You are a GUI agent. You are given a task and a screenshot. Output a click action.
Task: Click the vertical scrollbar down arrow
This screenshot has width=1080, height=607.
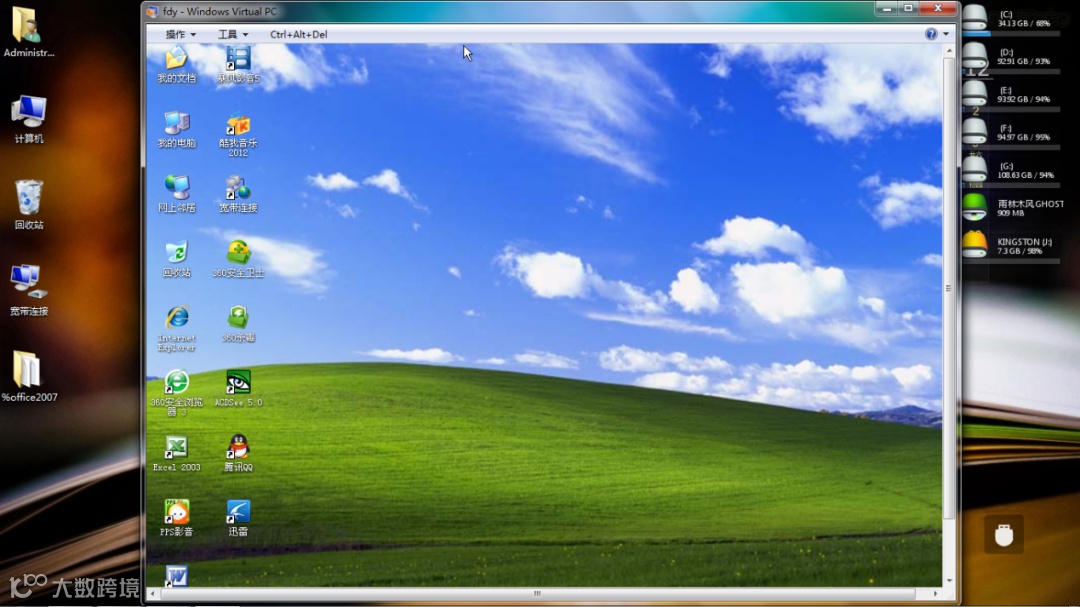tap(949, 581)
